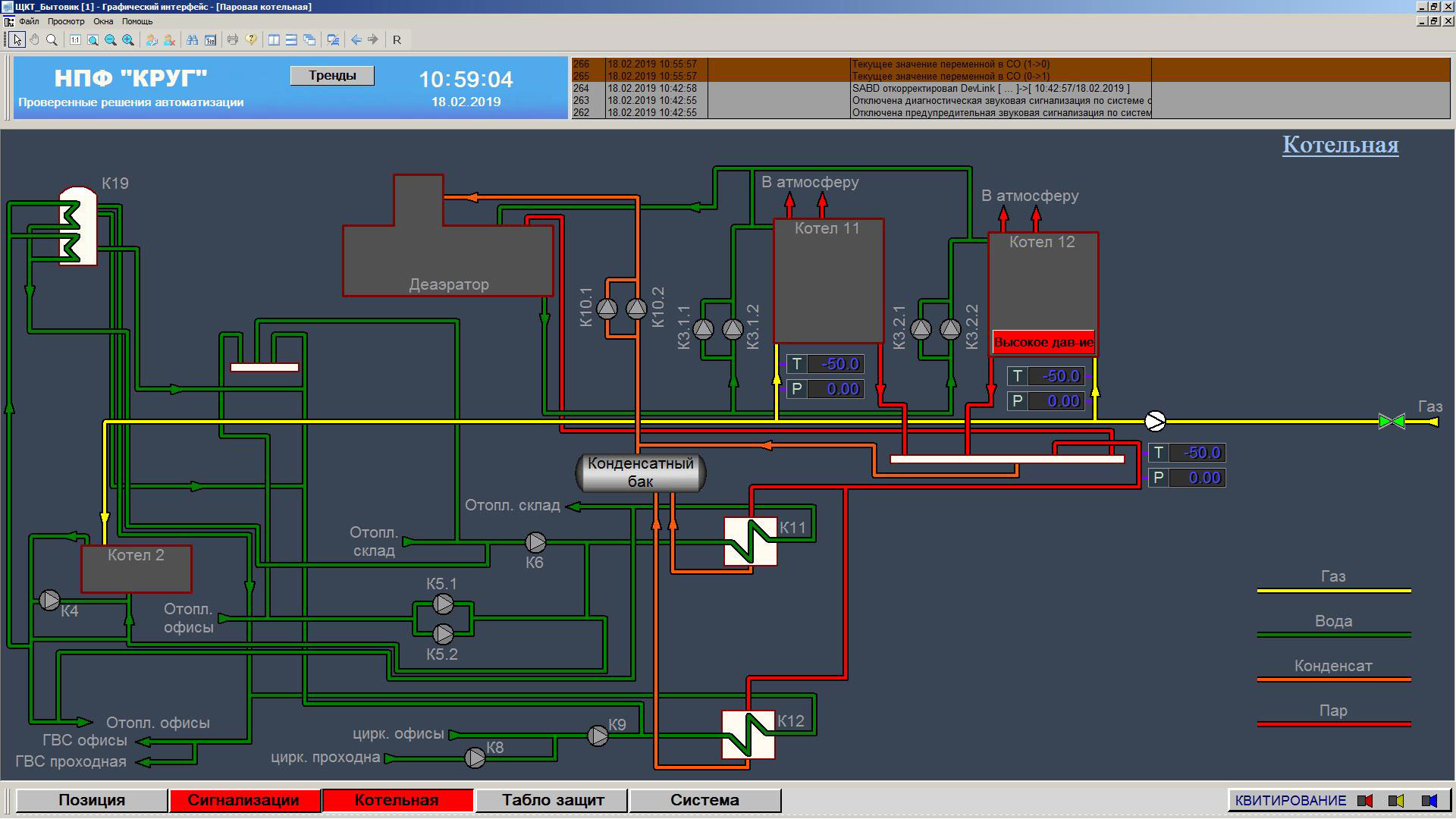Open the Файл menu
Image resolution: width=1456 pixels, height=819 pixels.
[x=29, y=21]
